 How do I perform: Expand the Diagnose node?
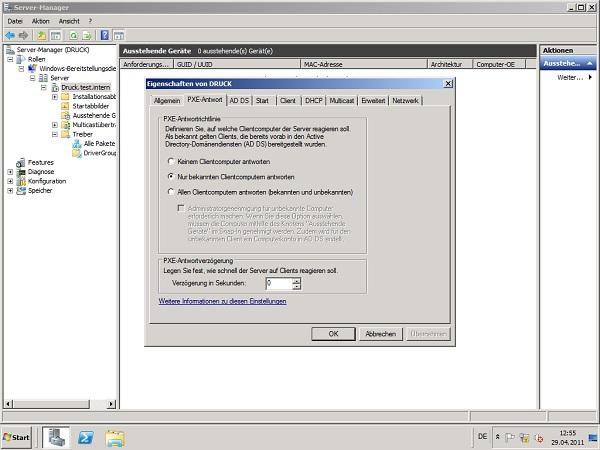click(x=10, y=172)
